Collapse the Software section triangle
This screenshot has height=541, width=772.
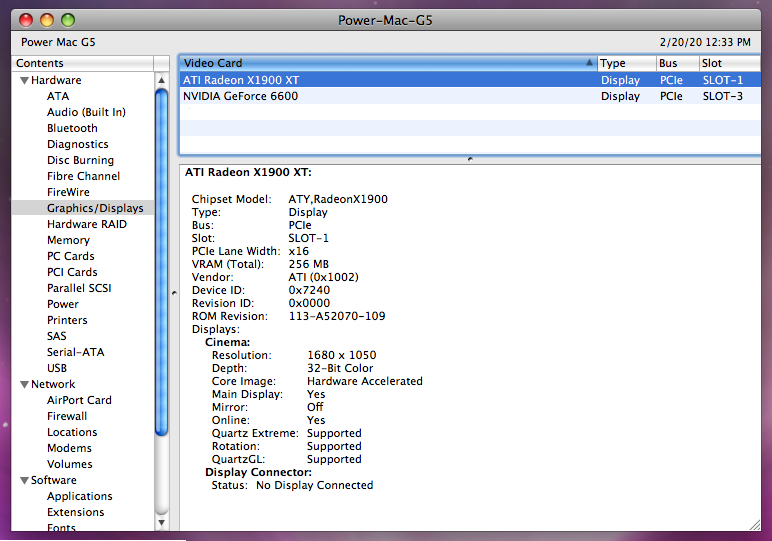(24, 480)
